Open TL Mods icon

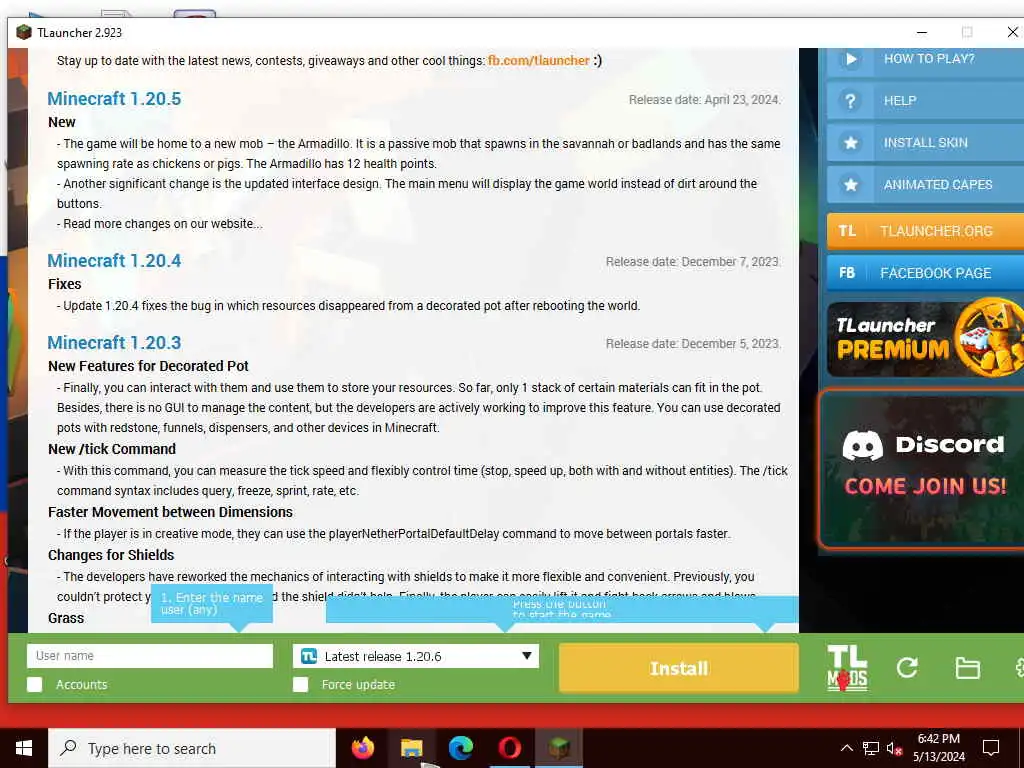[x=846, y=668]
